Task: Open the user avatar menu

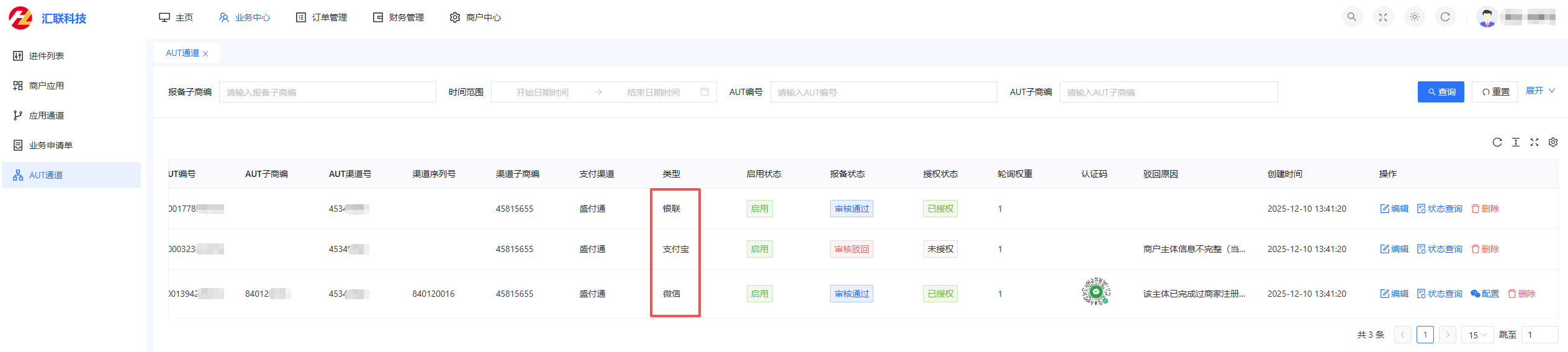Action: [1487, 17]
